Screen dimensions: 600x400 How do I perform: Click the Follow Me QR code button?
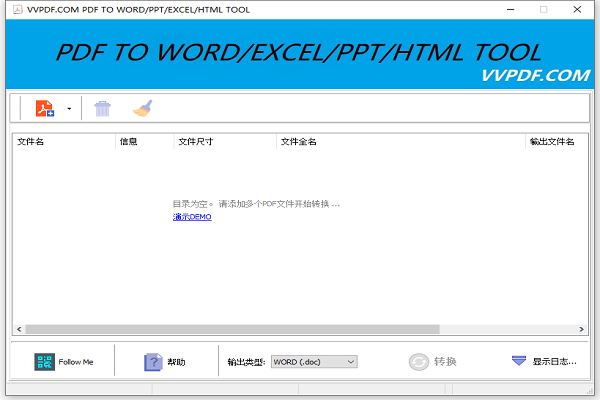(64, 362)
